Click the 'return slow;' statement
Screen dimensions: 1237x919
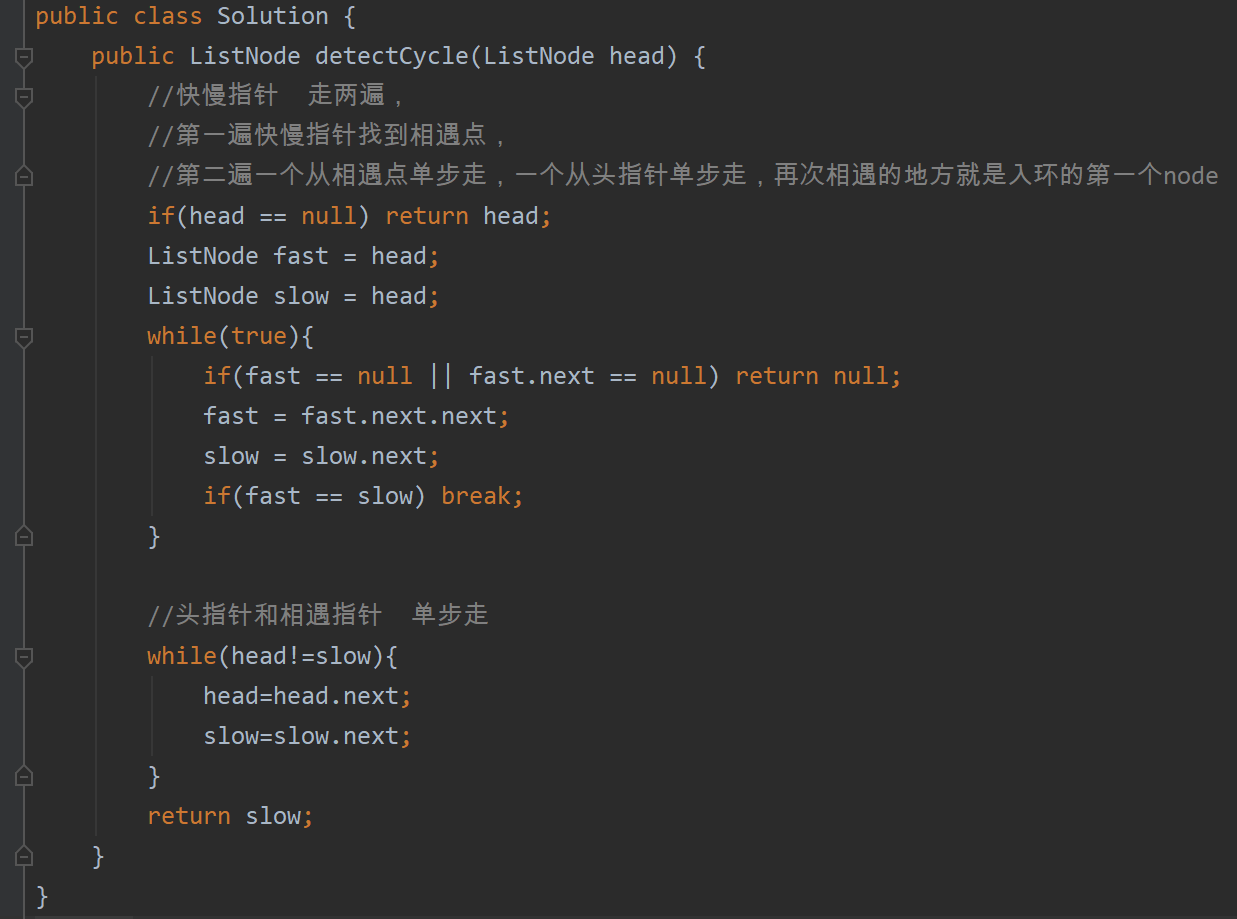coord(231,816)
